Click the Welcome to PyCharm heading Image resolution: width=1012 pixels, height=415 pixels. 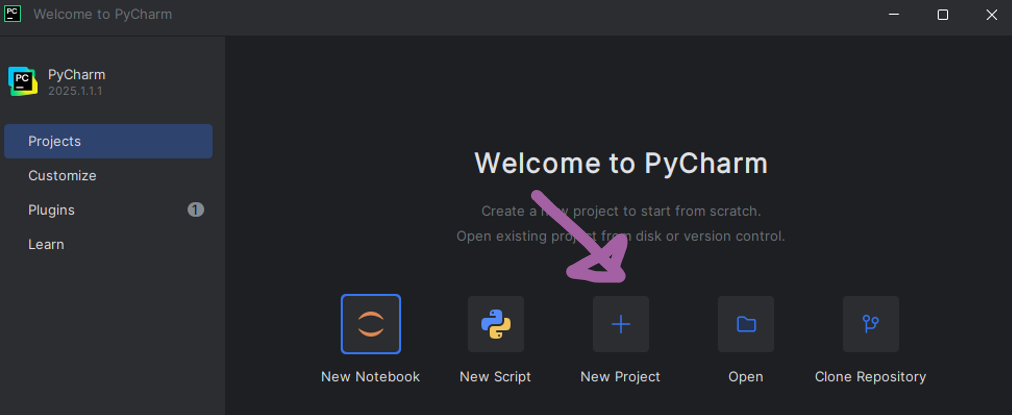point(621,163)
